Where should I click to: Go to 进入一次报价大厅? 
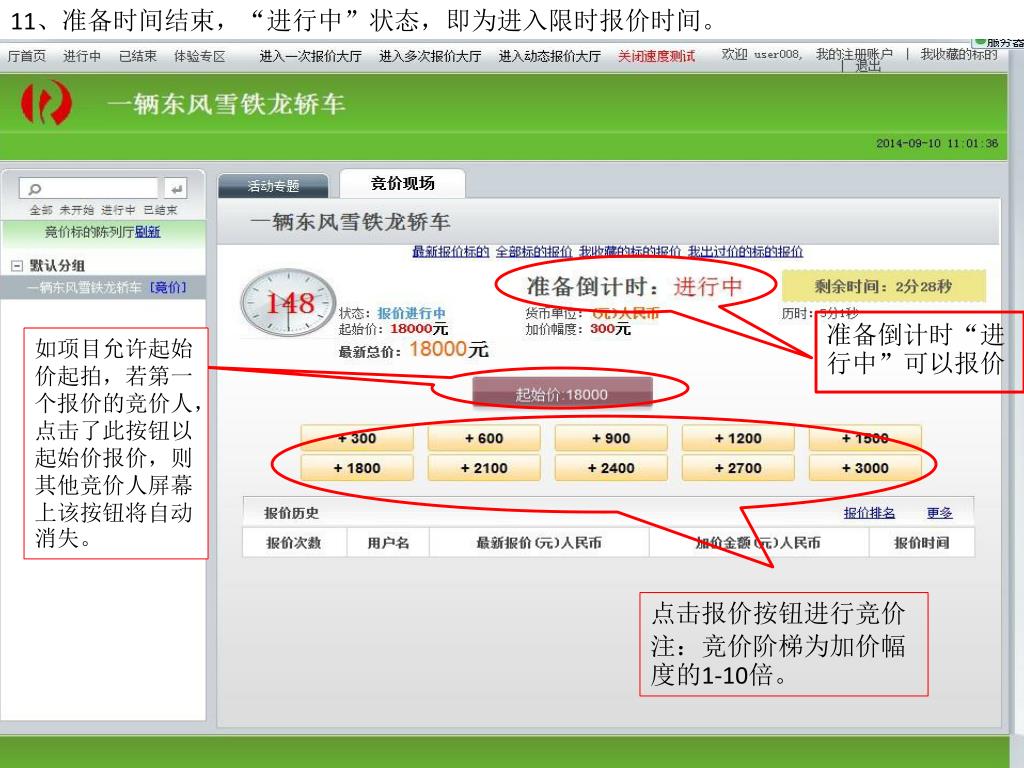310,56
